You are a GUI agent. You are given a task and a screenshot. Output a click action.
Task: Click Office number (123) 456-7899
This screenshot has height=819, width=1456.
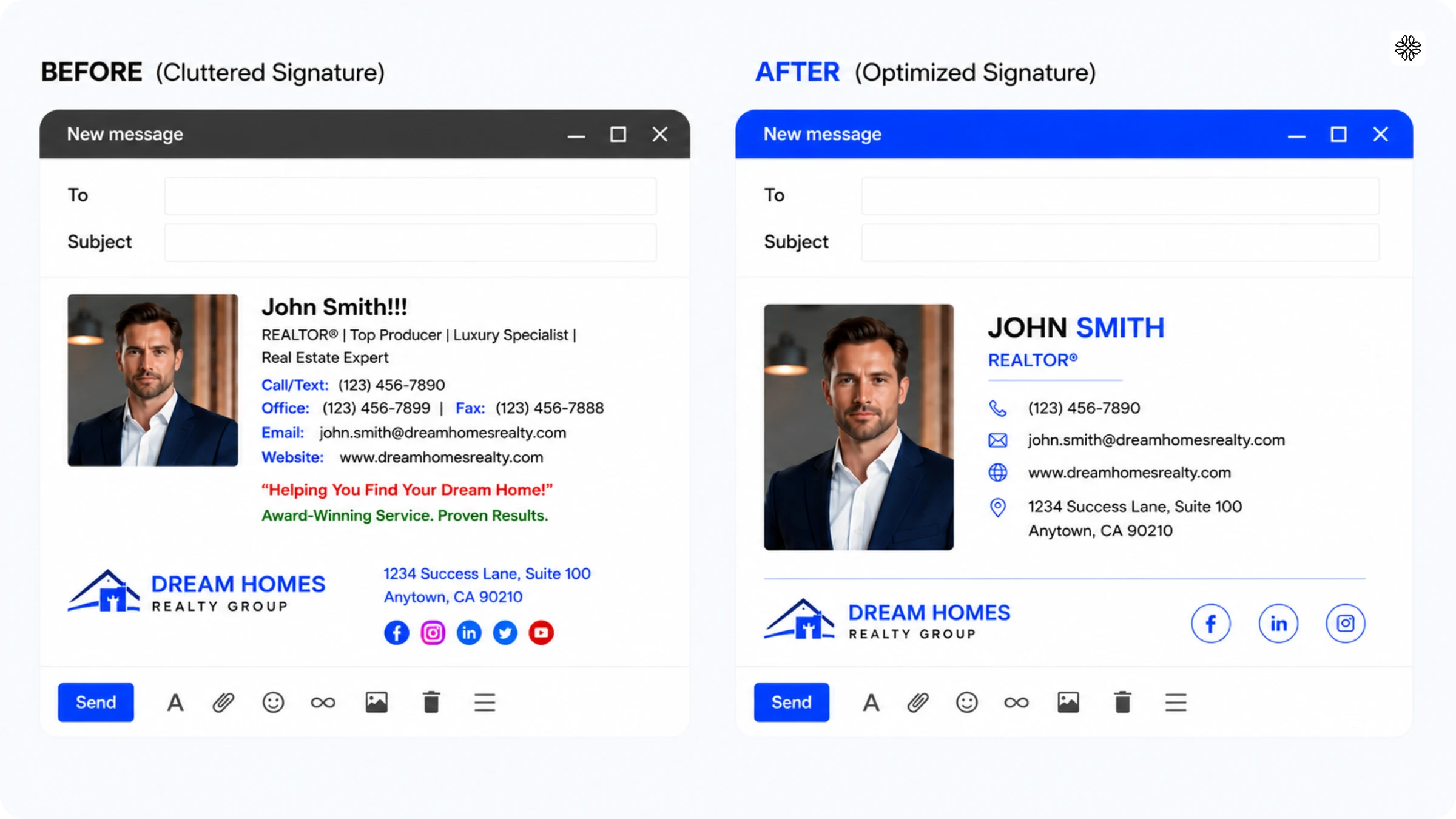(x=376, y=408)
